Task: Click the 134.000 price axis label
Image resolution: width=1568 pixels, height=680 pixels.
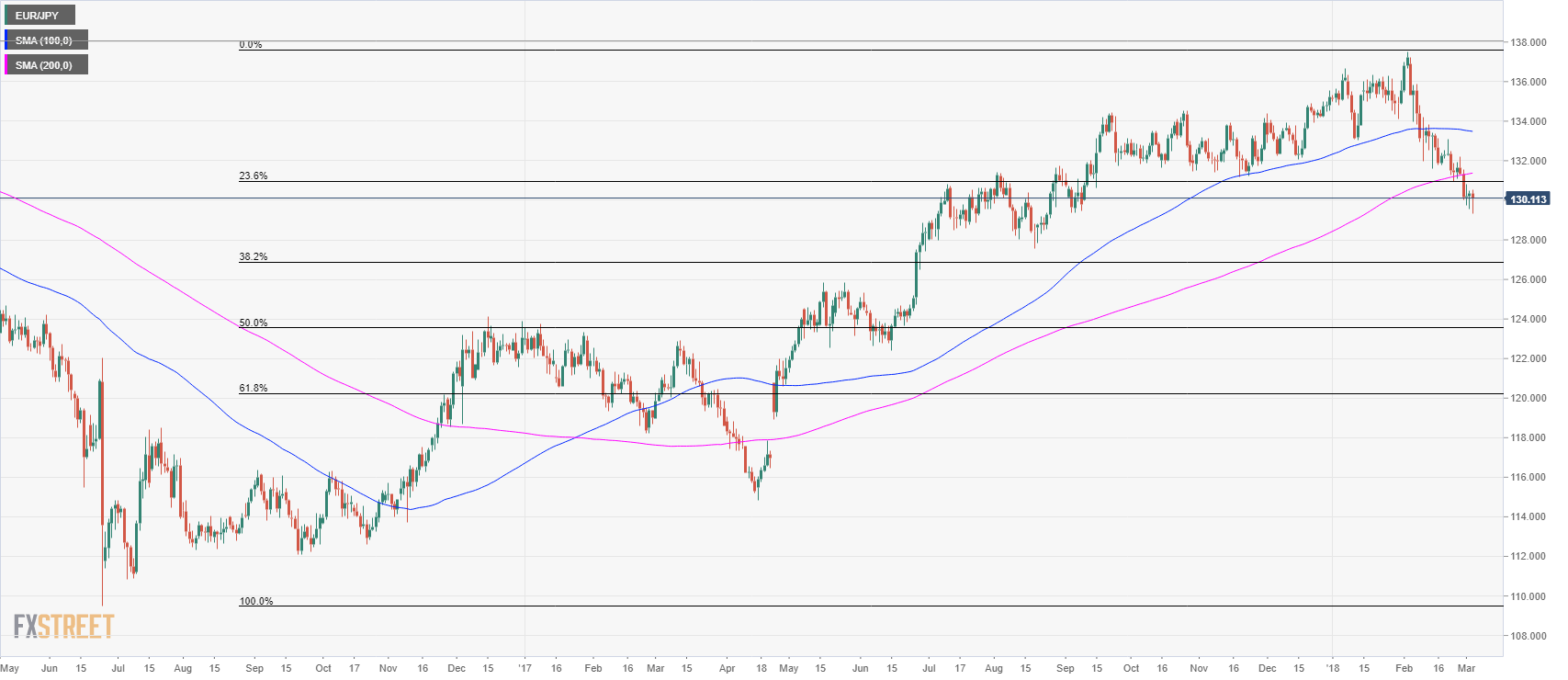Action: pos(1529,121)
